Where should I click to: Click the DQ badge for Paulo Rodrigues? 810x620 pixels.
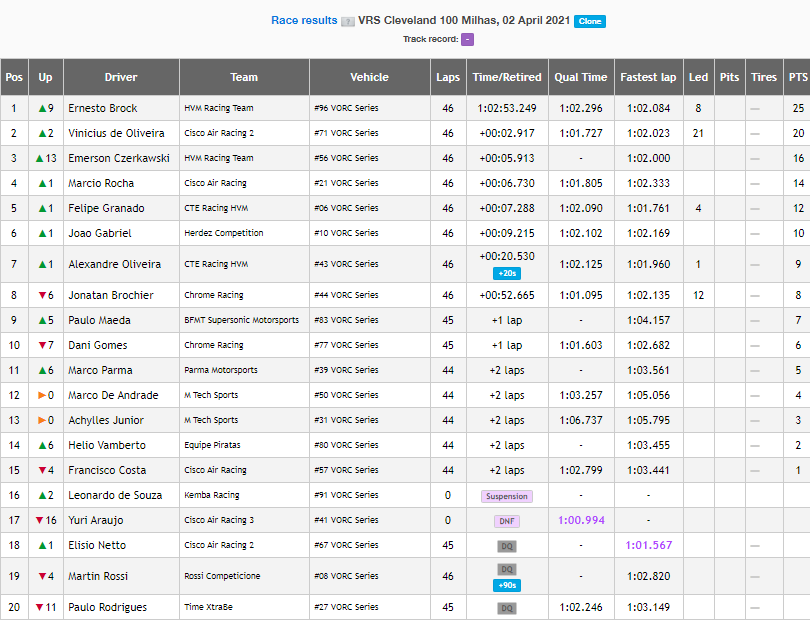pos(507,608)
